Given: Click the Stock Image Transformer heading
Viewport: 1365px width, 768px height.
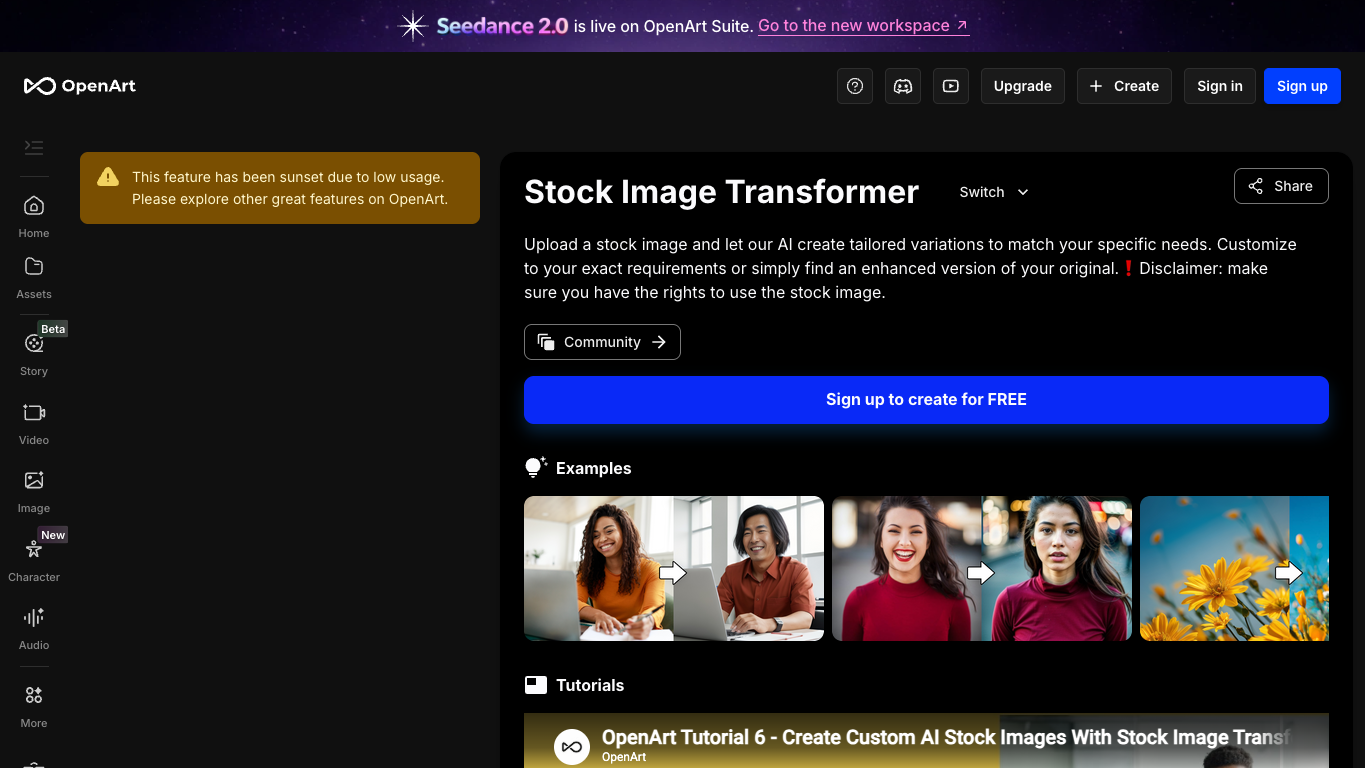Looking at the screenshot, I should pyautogui.click(x=721, y=192).
